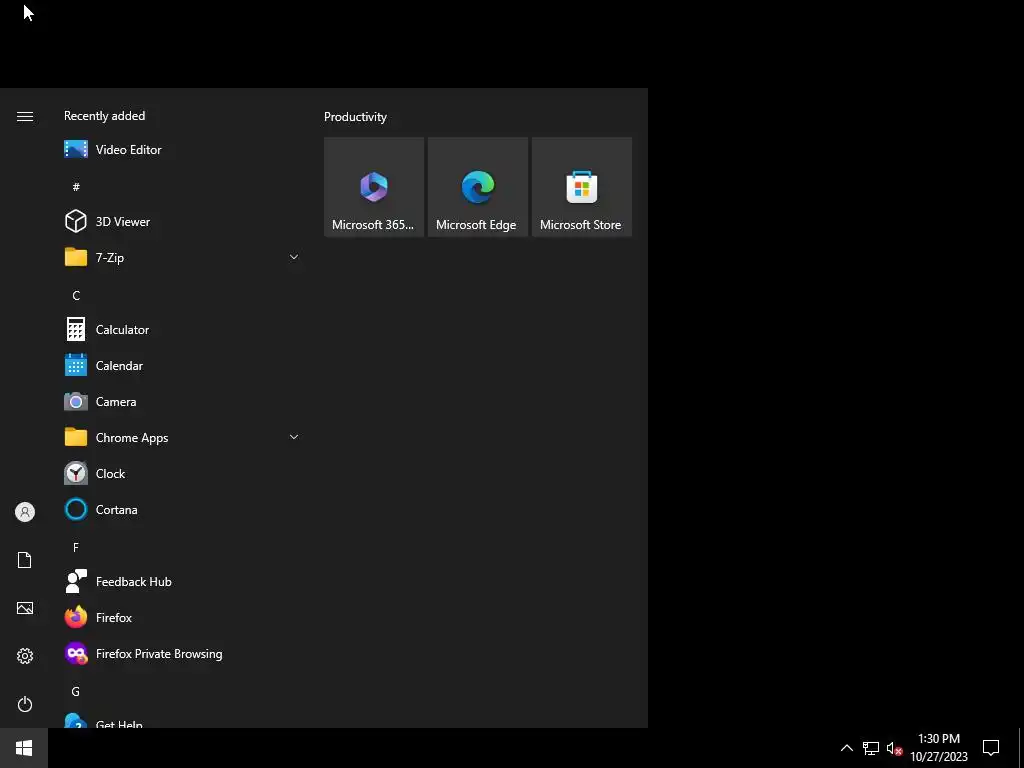Click the Productivity group title
The image size is (1024, 768).
click(x=355, y=117)
